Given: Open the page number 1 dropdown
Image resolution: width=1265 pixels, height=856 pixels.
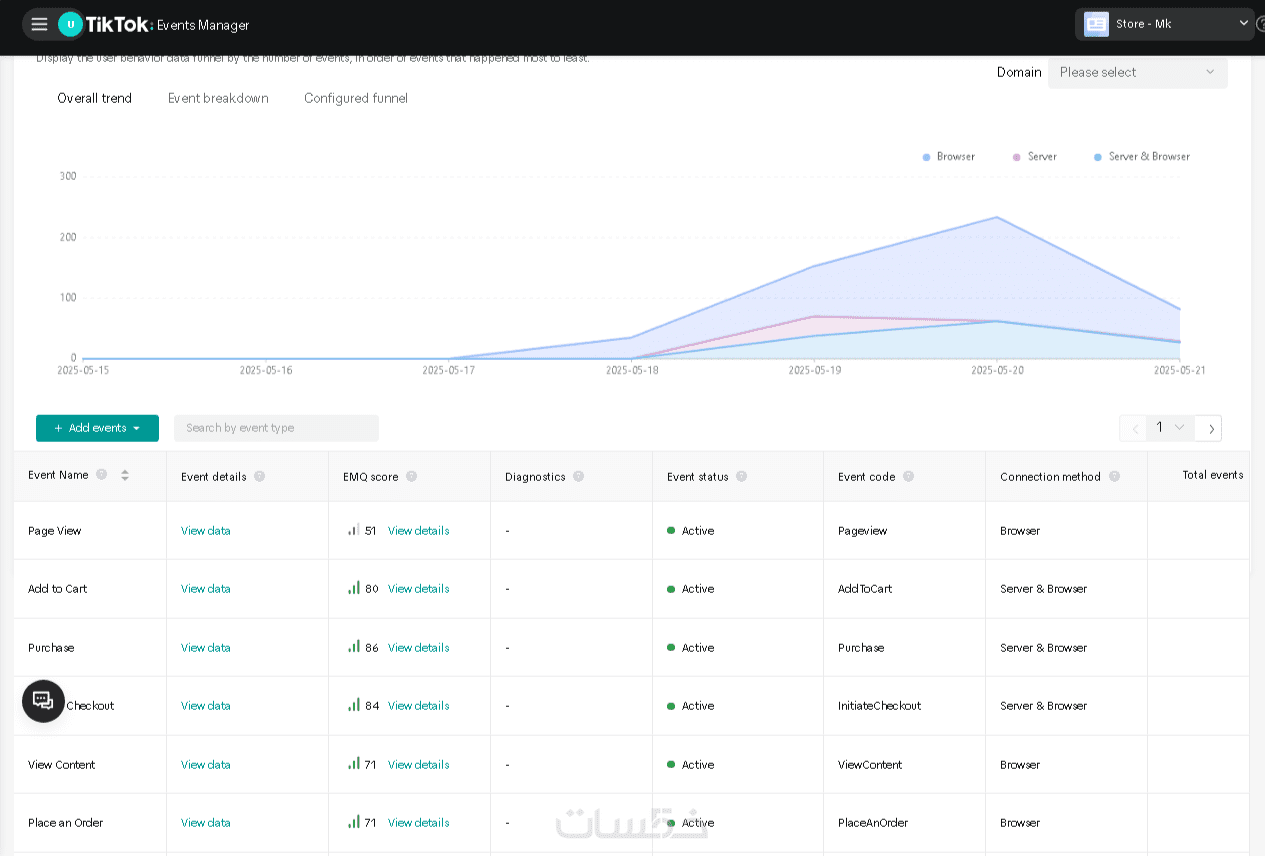Looking at the screenshot, I should (1170, 428).
